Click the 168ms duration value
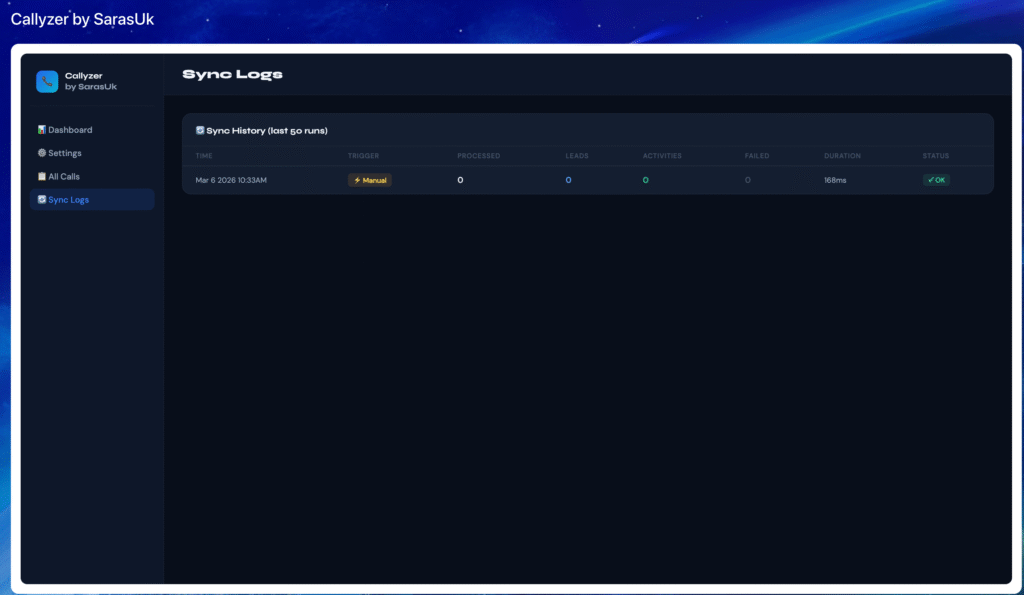The height and width of the screenshot is (595, 1024). [x=835, y=180]
